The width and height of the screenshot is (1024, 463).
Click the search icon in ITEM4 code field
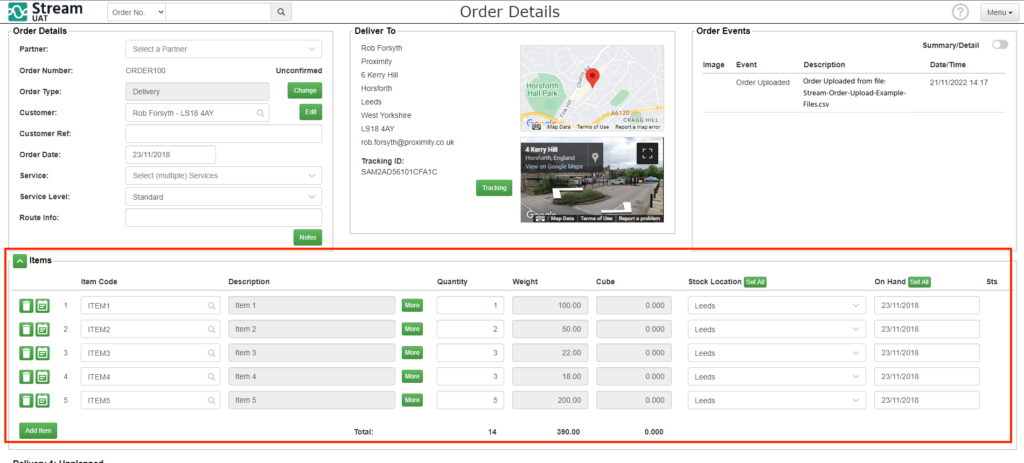tap(212, 377)
